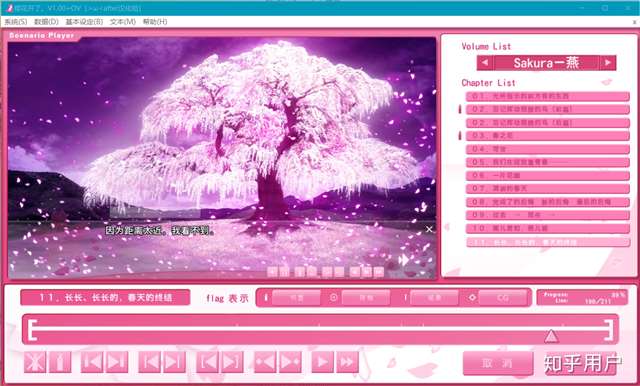
Task: Close the subtitle text box with the X
Action: [429, 229]
